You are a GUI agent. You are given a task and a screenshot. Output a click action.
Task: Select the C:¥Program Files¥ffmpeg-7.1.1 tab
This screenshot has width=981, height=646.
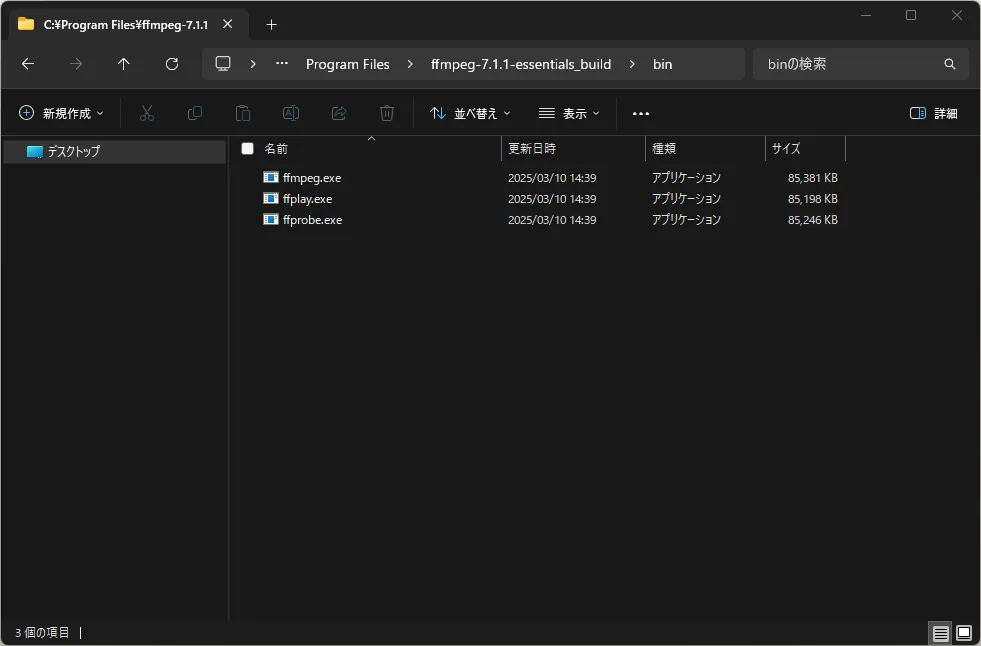pos(126,25)
